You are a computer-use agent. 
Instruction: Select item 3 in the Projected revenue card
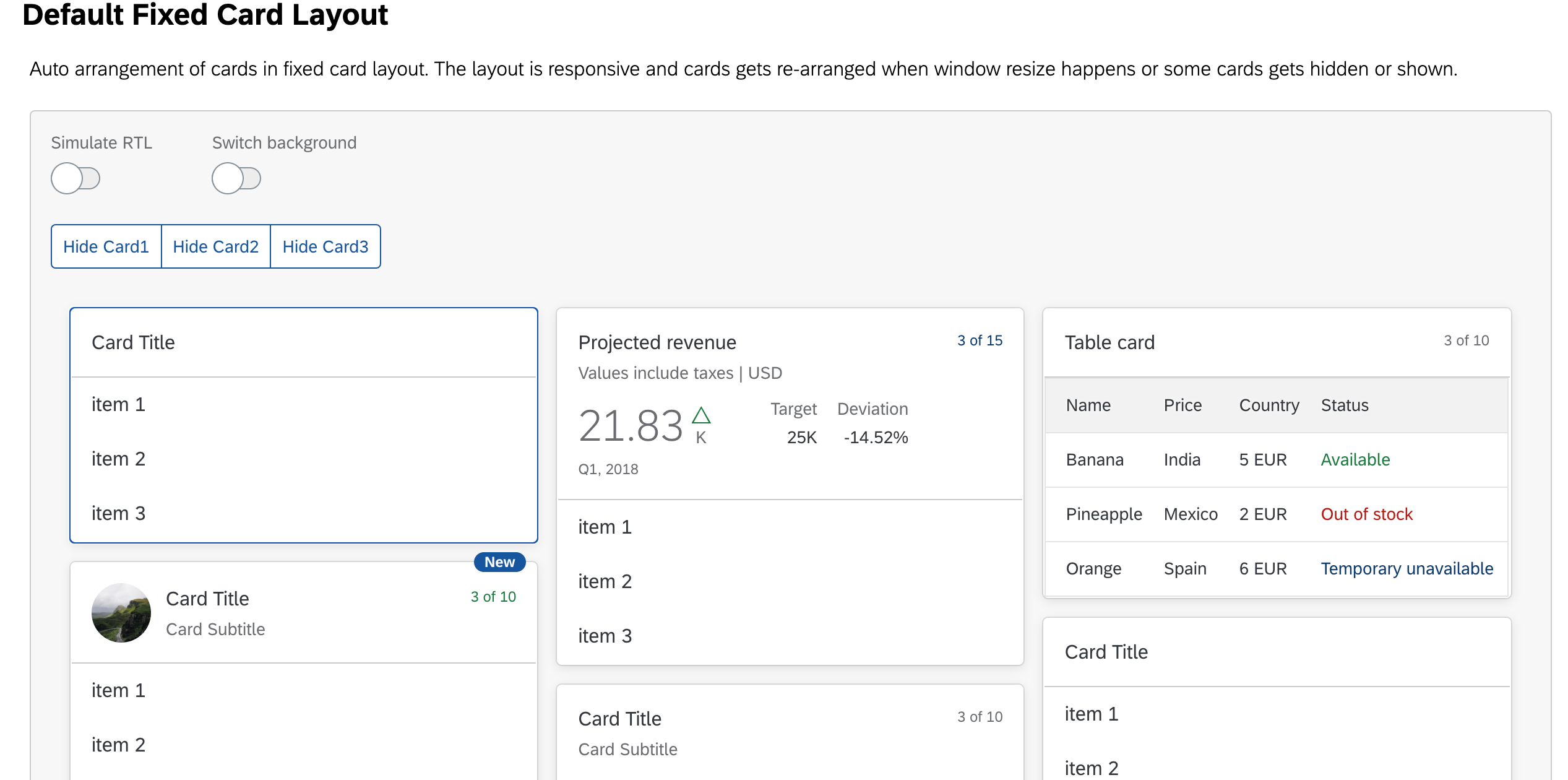pos(605,635)
